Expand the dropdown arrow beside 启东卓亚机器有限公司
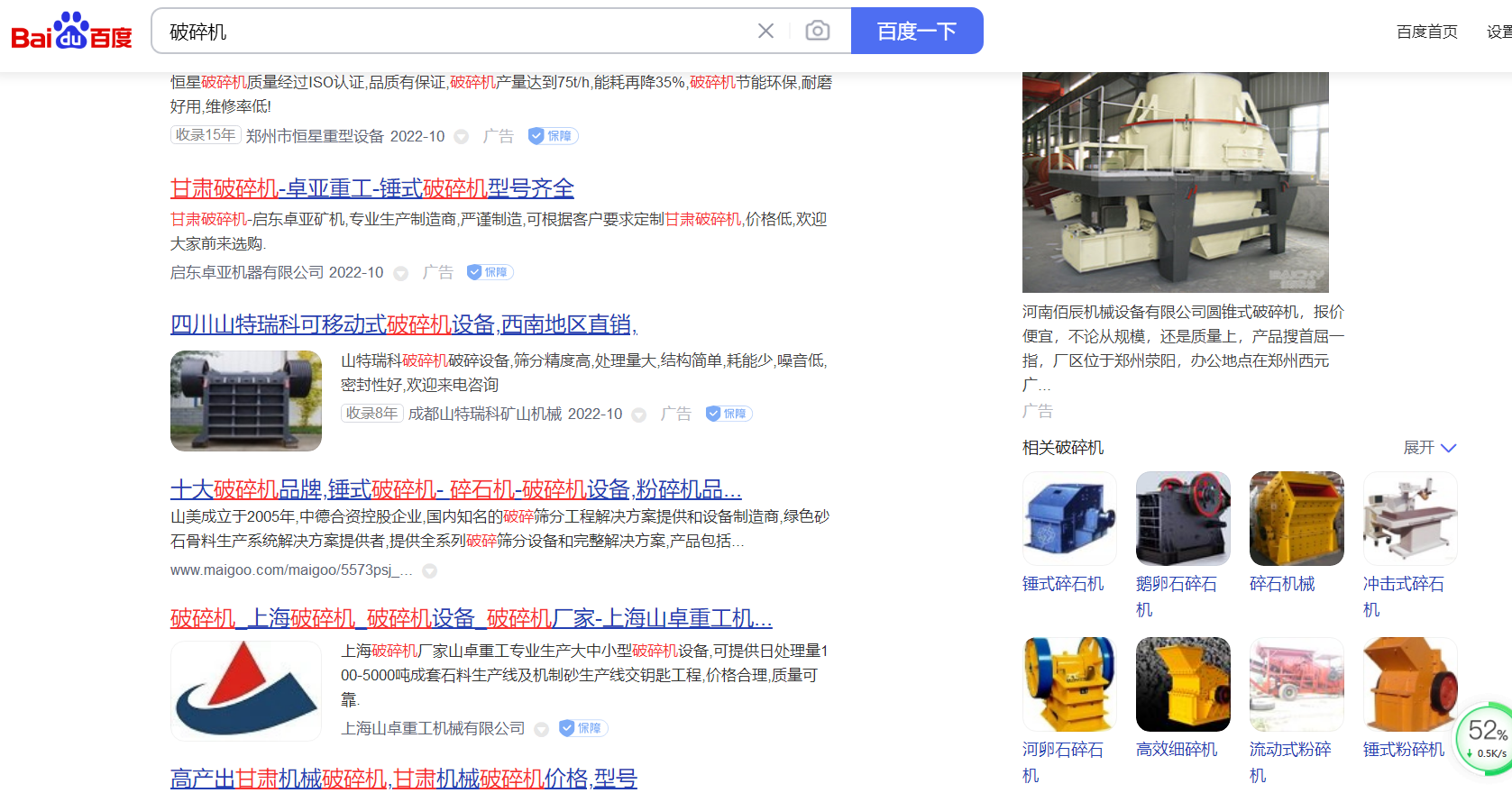The width and height of the screenshot is (1512, 802). tap(400, 273)
